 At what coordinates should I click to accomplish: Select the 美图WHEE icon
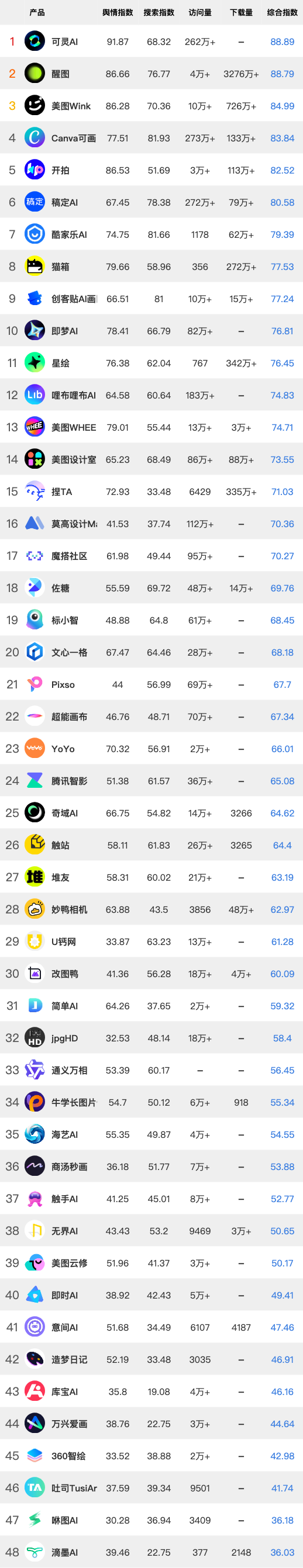point(35,427)
